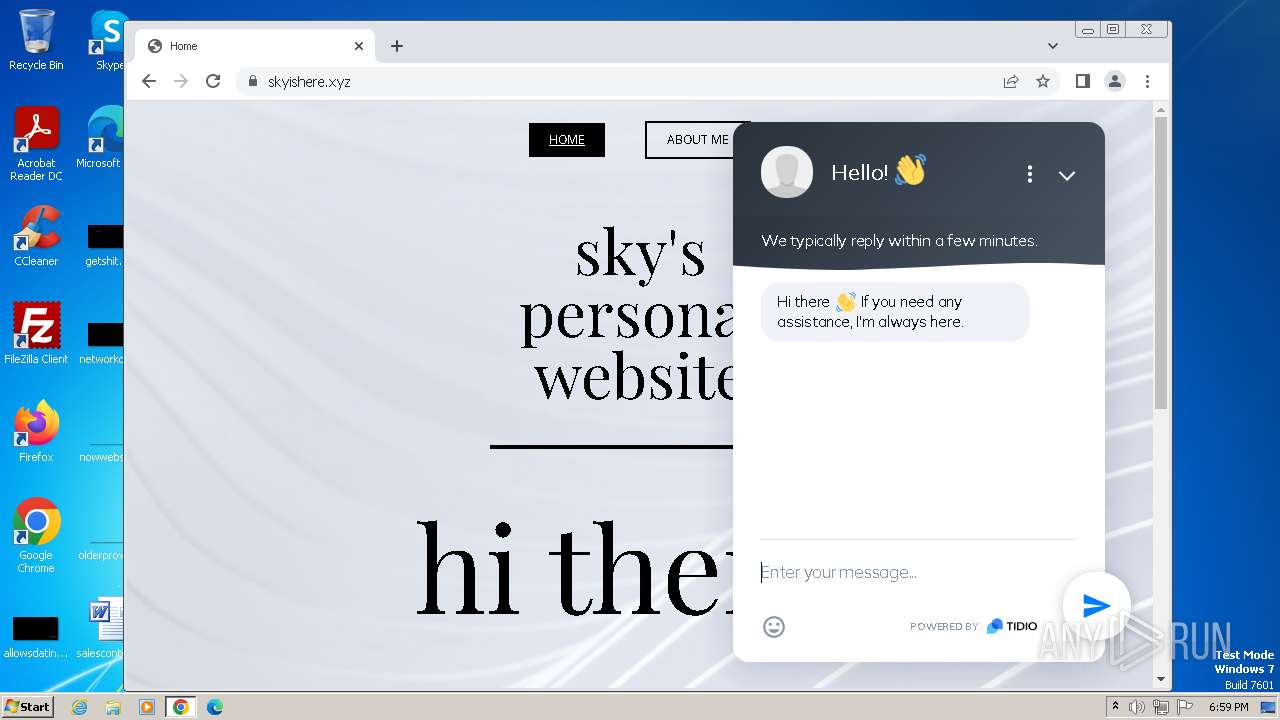
Task: Open the network tray icon
Action: tap(1160, 707)
